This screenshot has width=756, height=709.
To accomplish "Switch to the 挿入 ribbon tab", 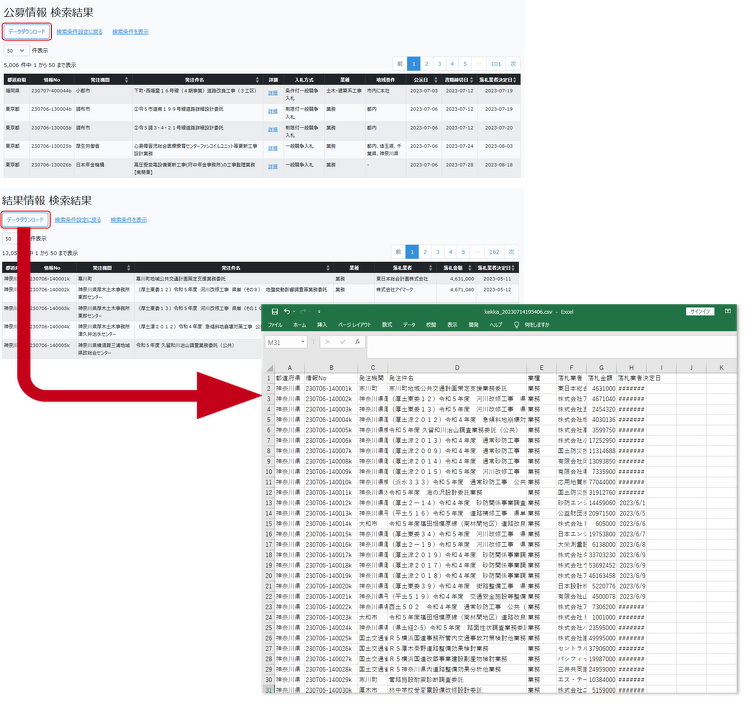I will coord(322,325).
